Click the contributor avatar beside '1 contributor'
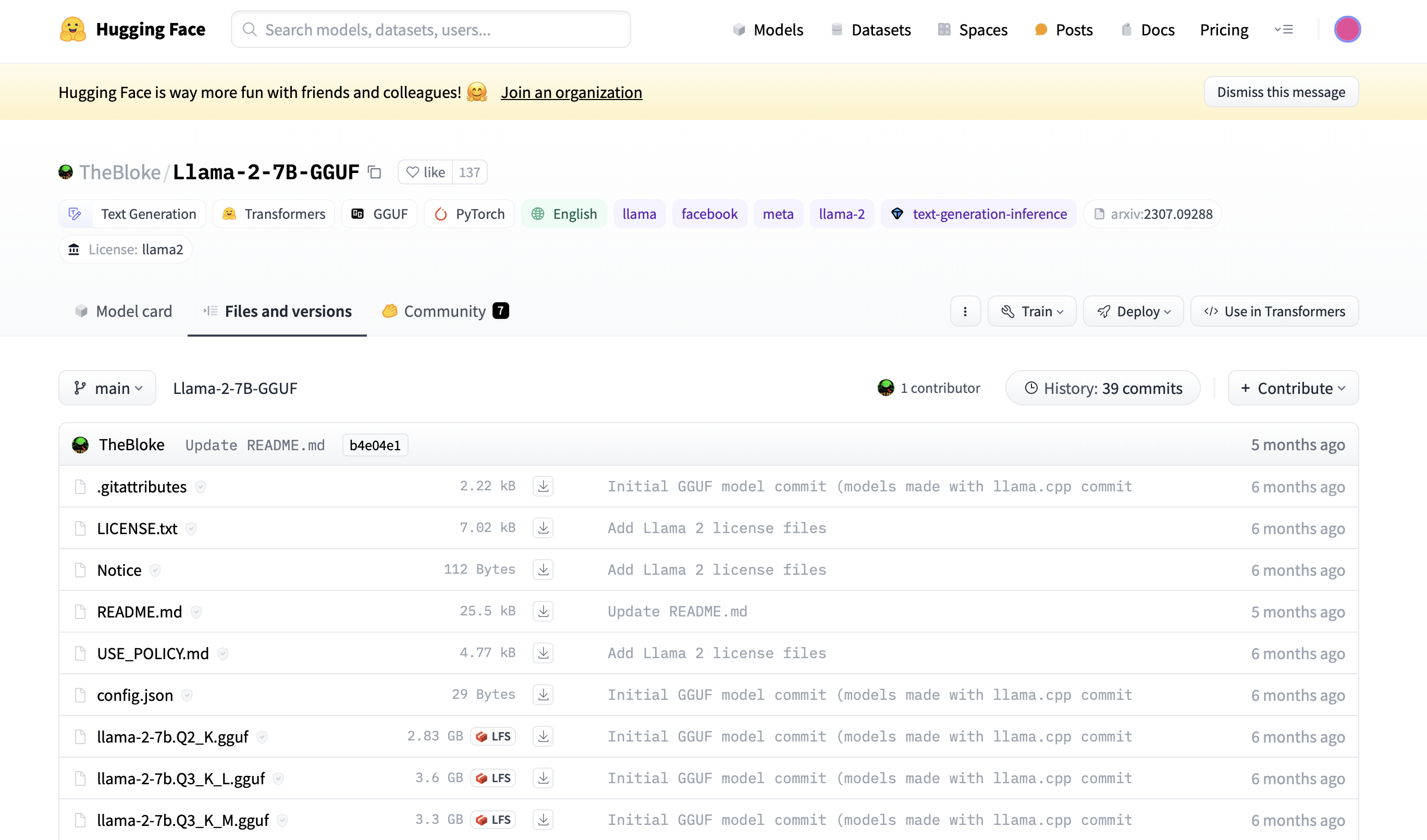Image resolution: width=1427 pixels, height=840 pixels. pos(885,388)
